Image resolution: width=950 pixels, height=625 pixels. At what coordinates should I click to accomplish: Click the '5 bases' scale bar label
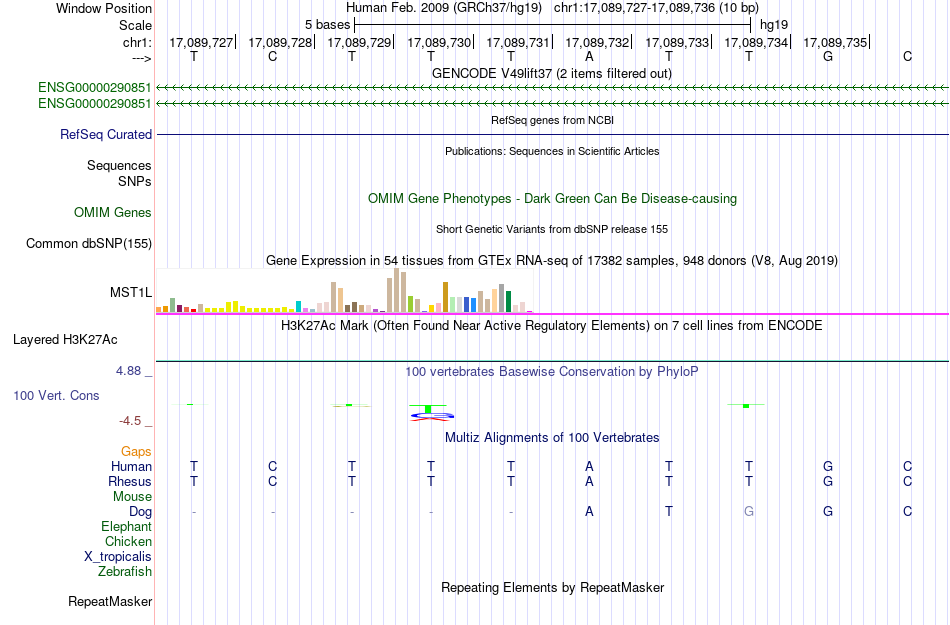tap(327, 25)
